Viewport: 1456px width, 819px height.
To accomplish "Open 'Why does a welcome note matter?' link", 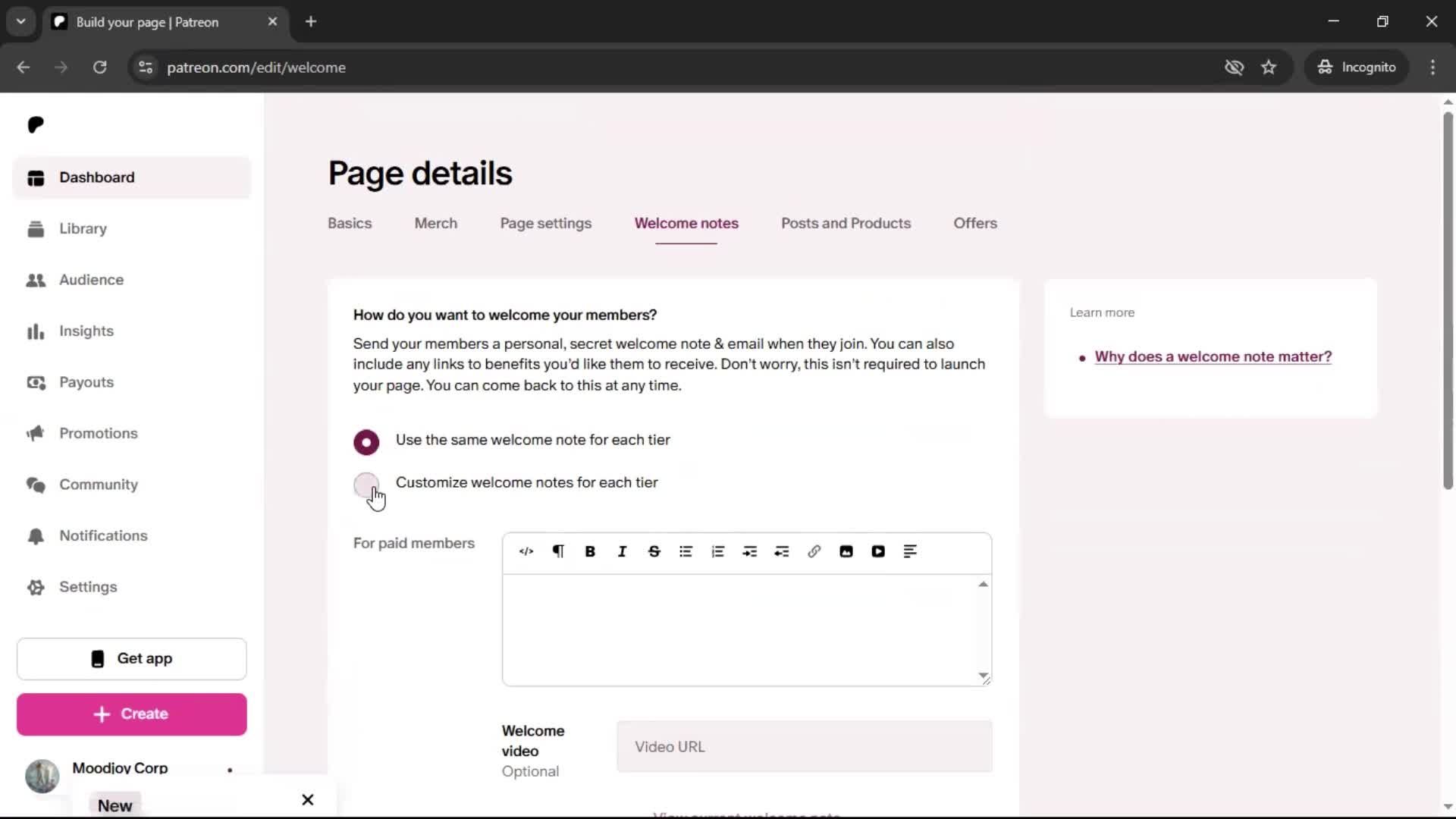I will [1213, 357].
